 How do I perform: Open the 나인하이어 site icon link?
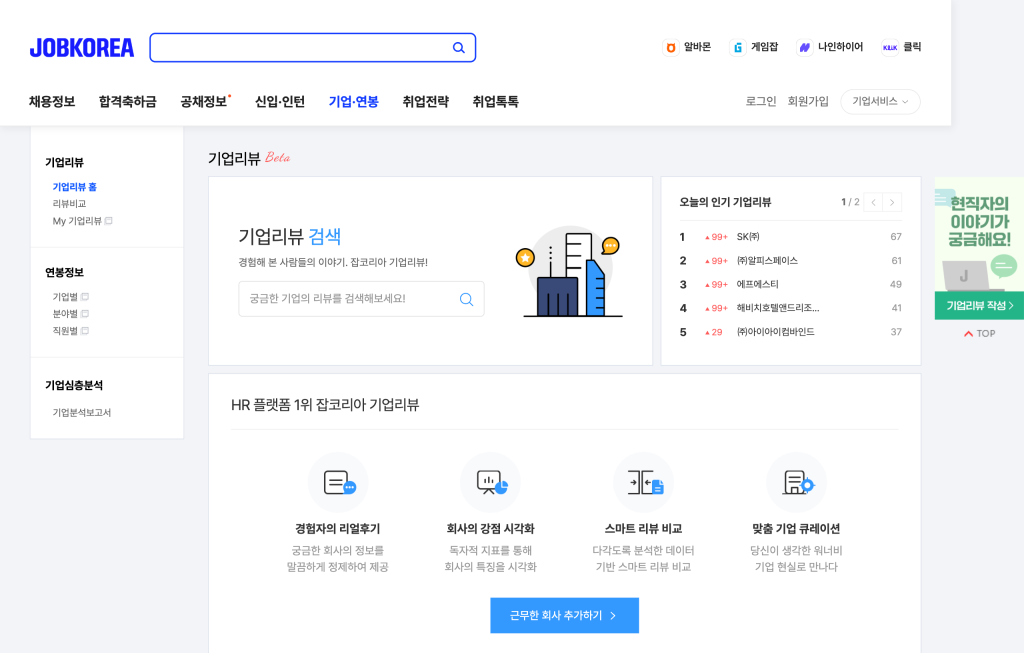point(804,47)
